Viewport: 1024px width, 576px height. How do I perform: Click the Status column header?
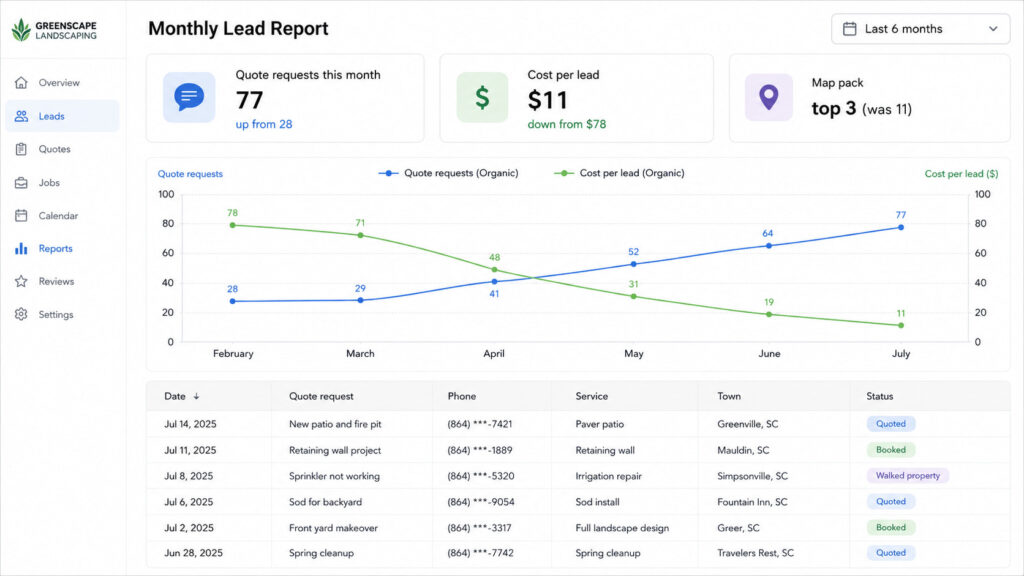click(880, 396)
